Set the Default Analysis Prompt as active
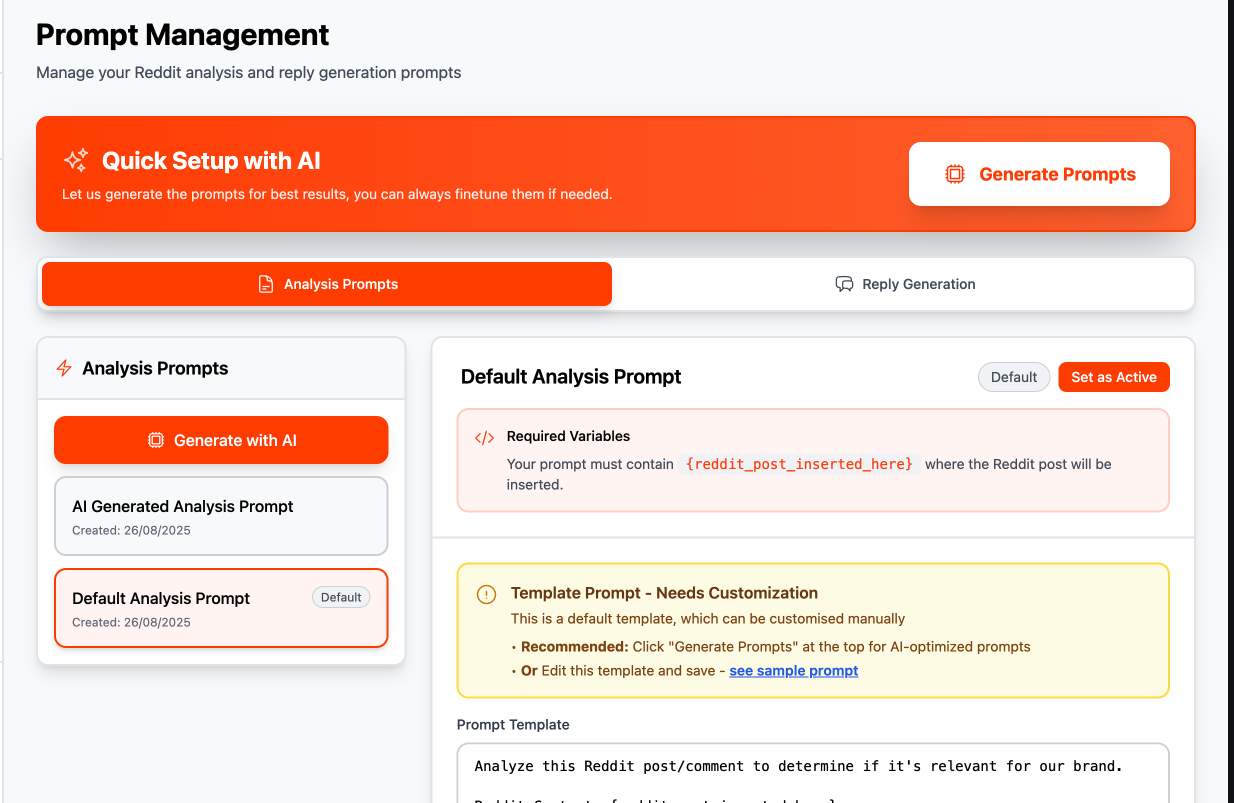This screenshot has width=1234, height=803. click(x=1114, y=377)
